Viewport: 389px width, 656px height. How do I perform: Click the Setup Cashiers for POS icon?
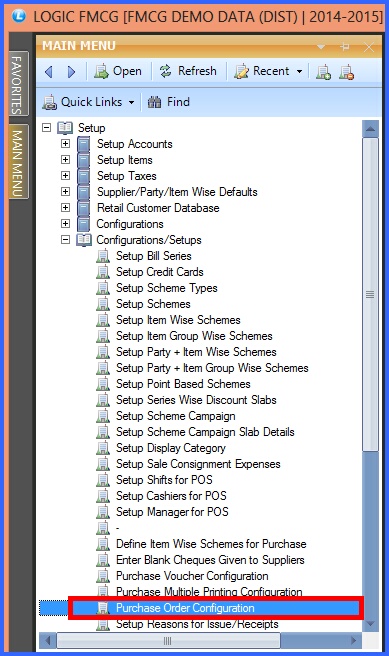click(103, 496)
